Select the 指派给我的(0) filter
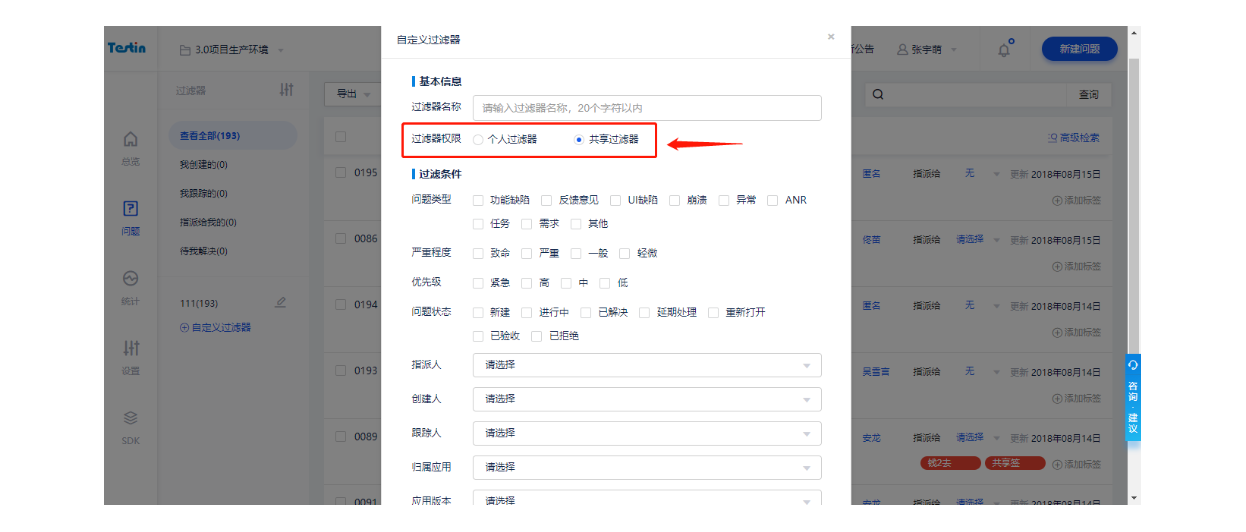Image resolution: width=1246 pixels, height=532 pixels. 208,222
